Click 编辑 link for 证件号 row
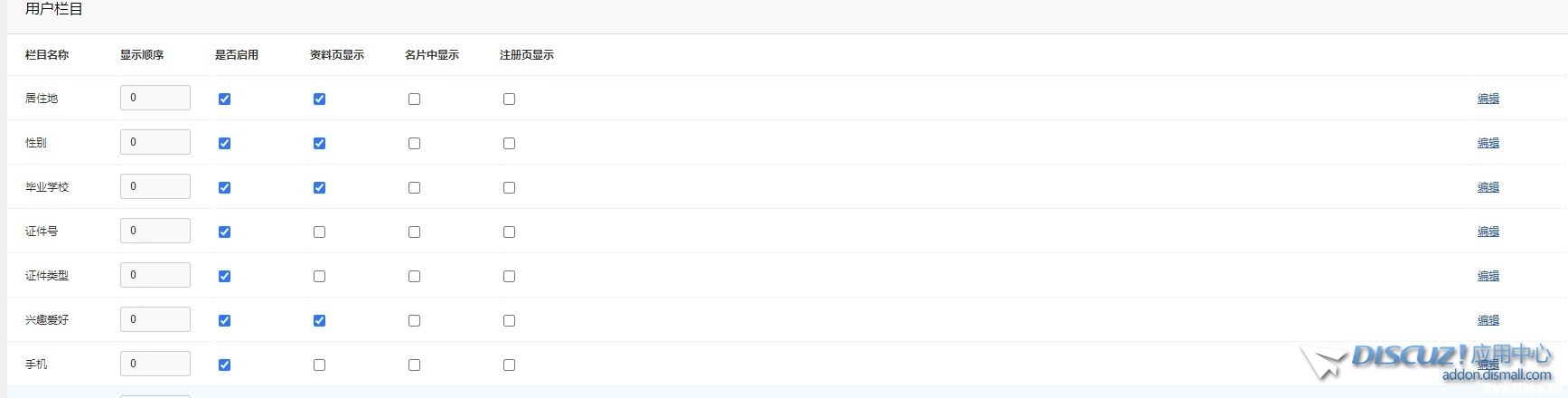The image size is (1568, 398). 1488,232
